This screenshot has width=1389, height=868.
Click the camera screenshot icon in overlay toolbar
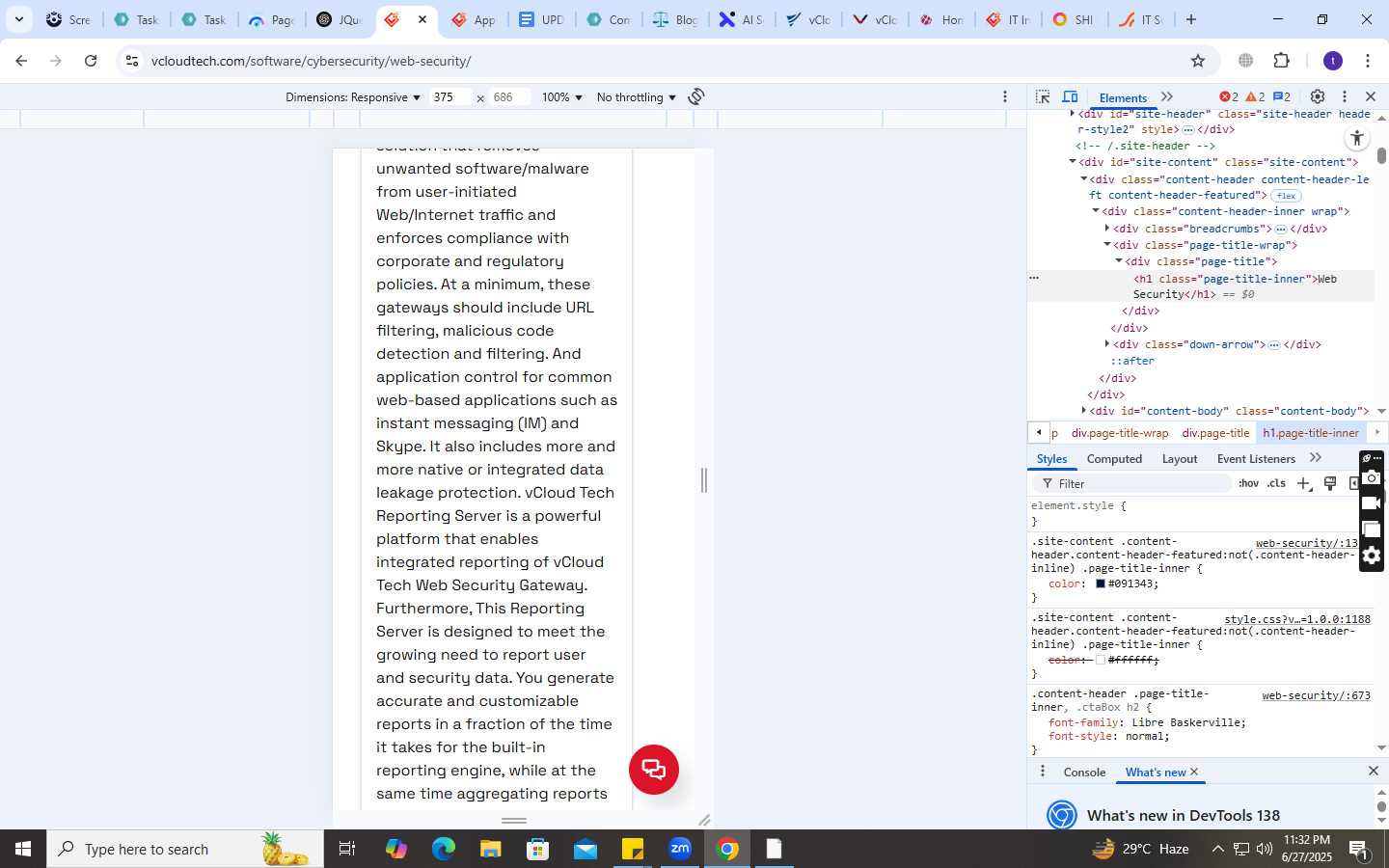(1372, 478)
